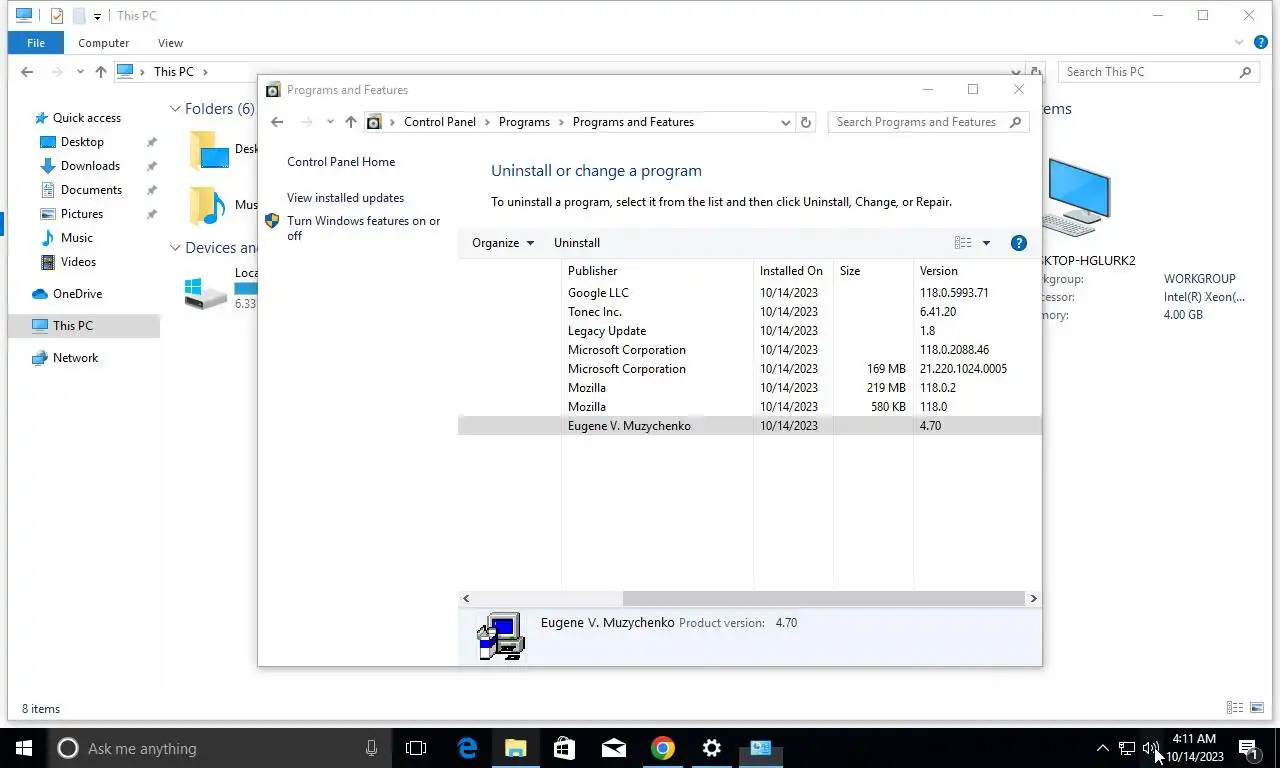Viewport: 1280px width, 768px height.
Task: Select the Legacy Update row
Action: pos(749,331)
